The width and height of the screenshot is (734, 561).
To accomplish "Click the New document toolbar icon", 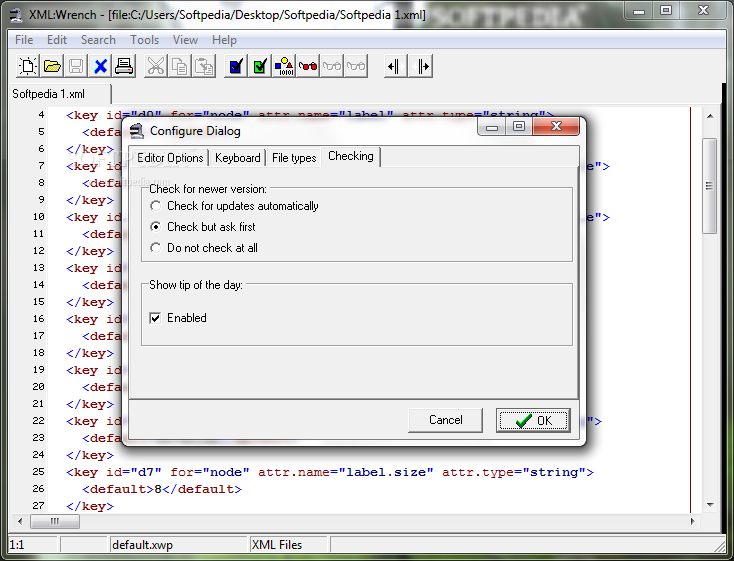I will pyautogui.click(x=28, y=66).
